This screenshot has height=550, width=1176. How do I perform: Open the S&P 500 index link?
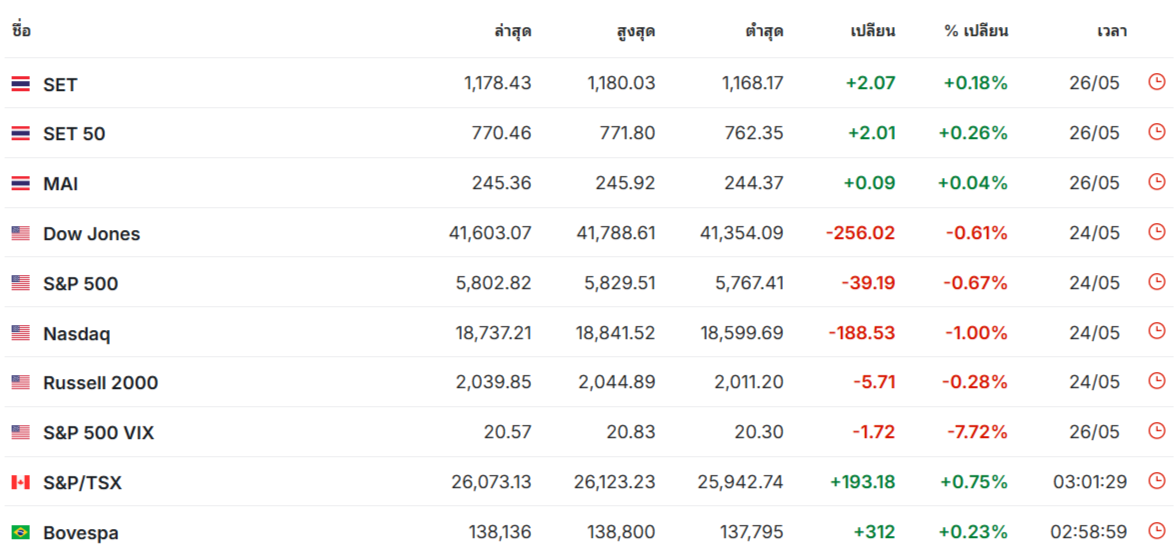80,284
